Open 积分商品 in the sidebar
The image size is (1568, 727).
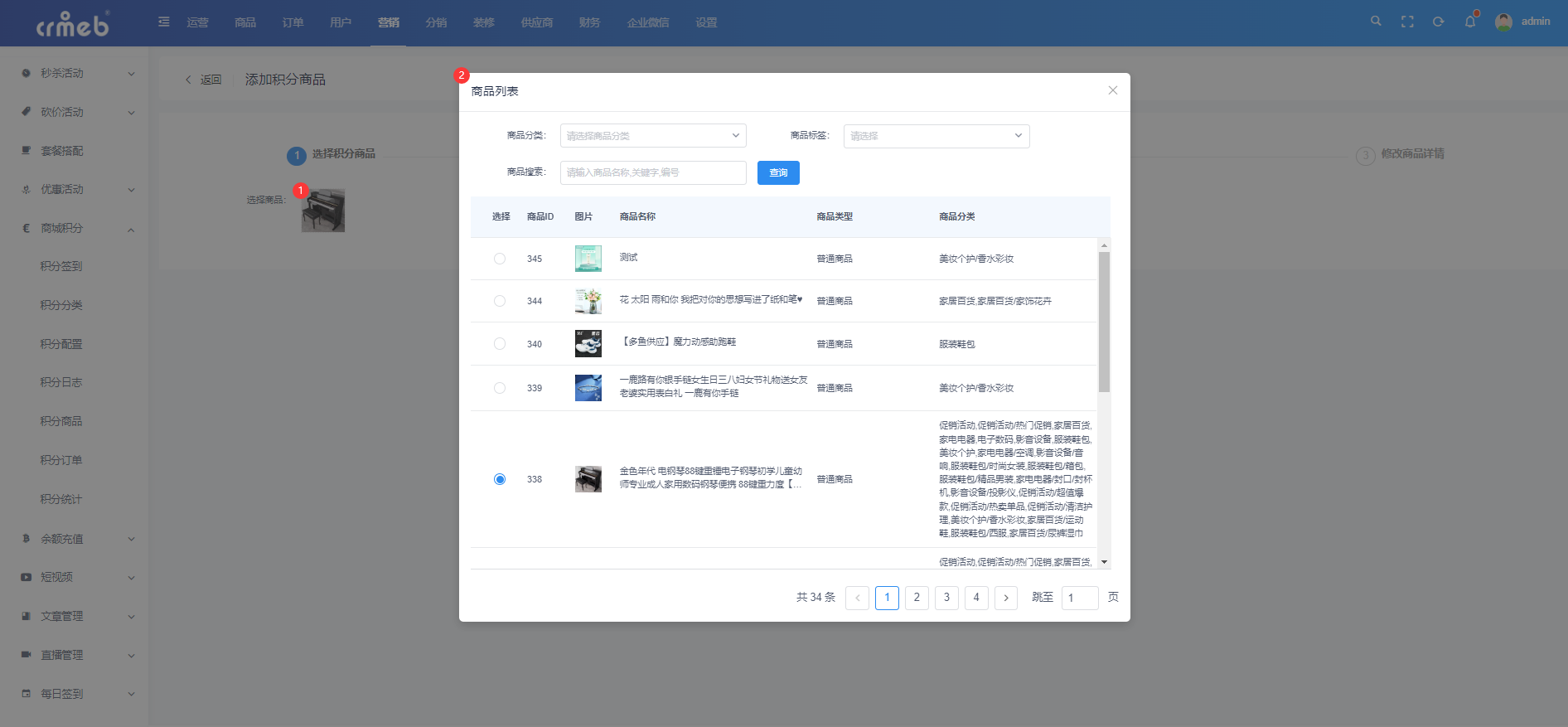61,421
